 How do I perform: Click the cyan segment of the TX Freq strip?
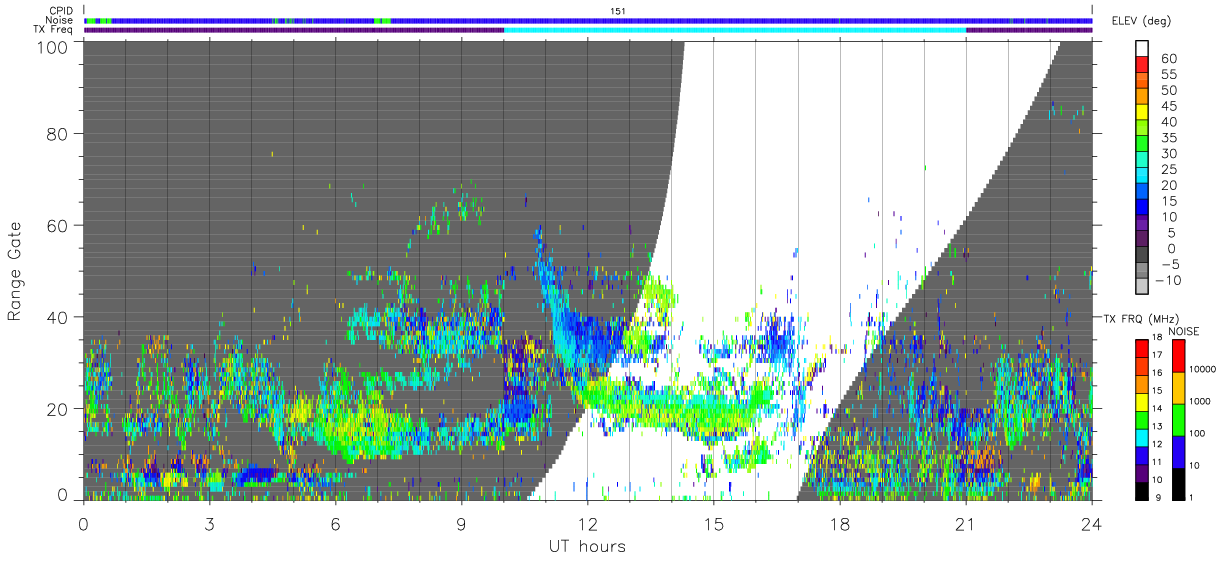735,30
